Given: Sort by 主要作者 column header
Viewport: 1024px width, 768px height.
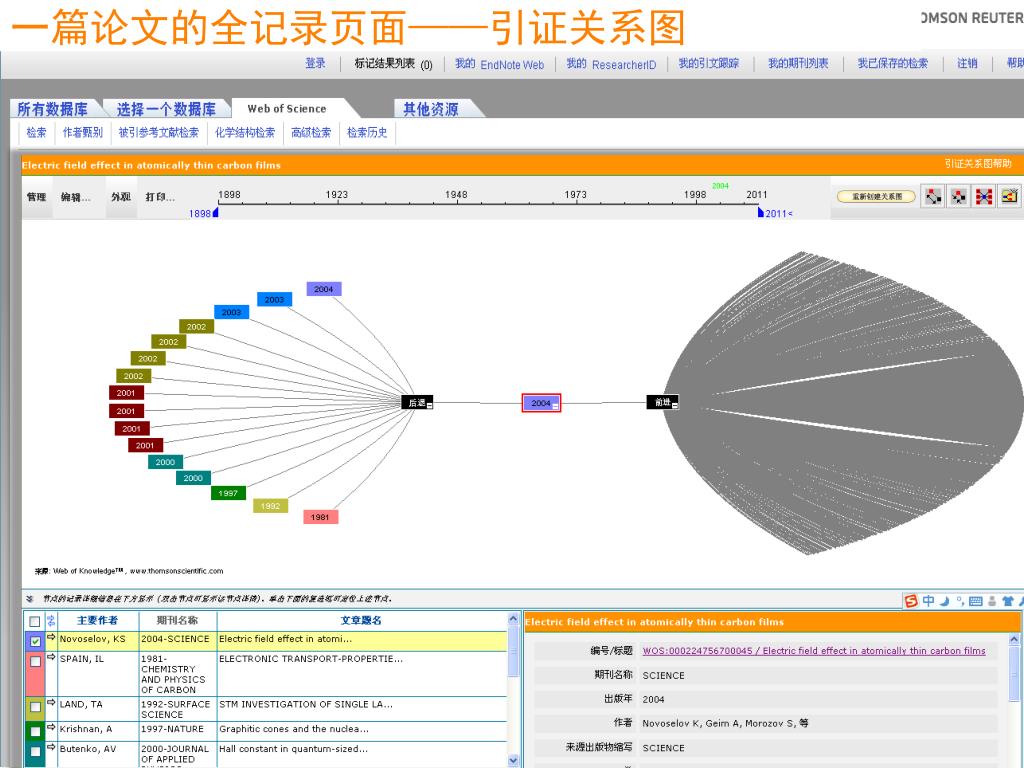Looking at the screenshot, I should point(97,620).
